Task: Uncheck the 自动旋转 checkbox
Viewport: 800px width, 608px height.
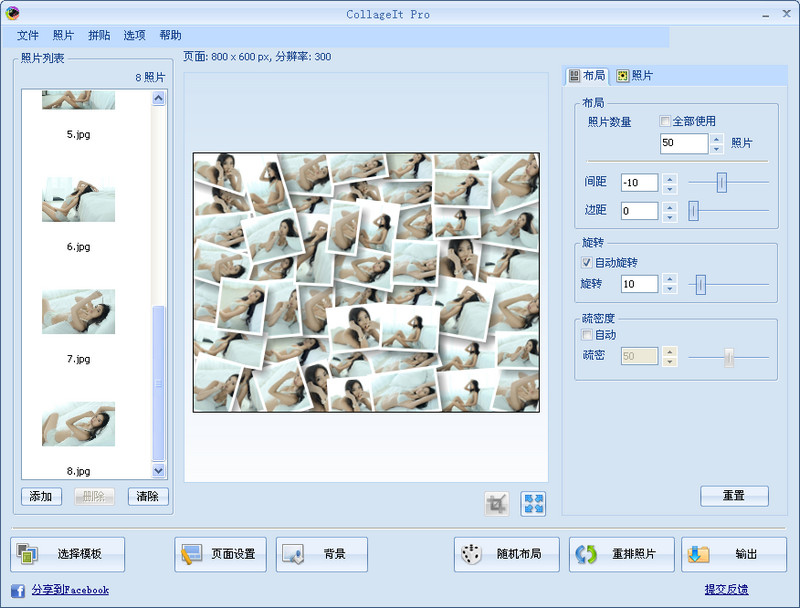Action: [587, 262]
